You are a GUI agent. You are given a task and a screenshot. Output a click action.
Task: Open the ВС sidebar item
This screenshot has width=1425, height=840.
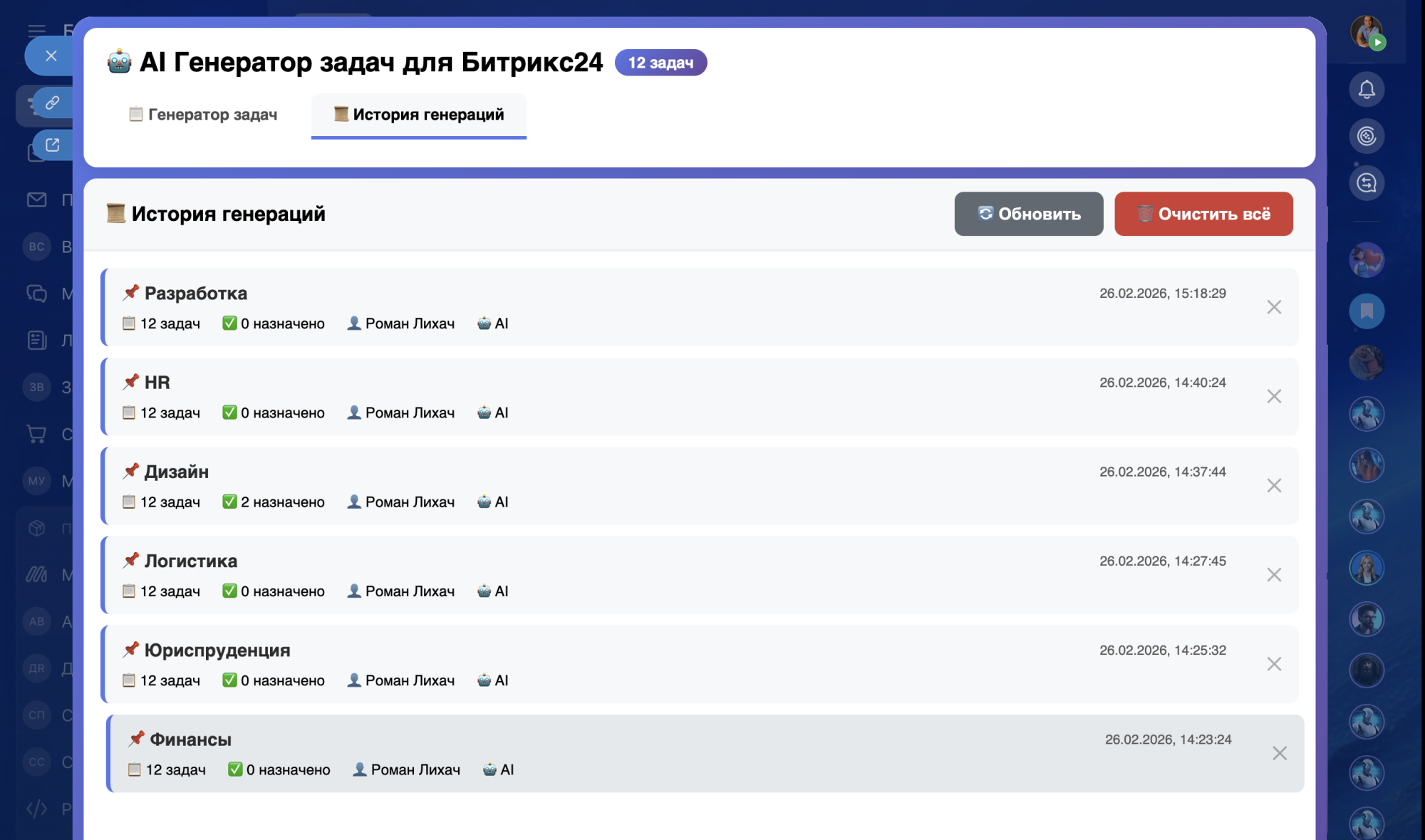(x=37, y=247)
